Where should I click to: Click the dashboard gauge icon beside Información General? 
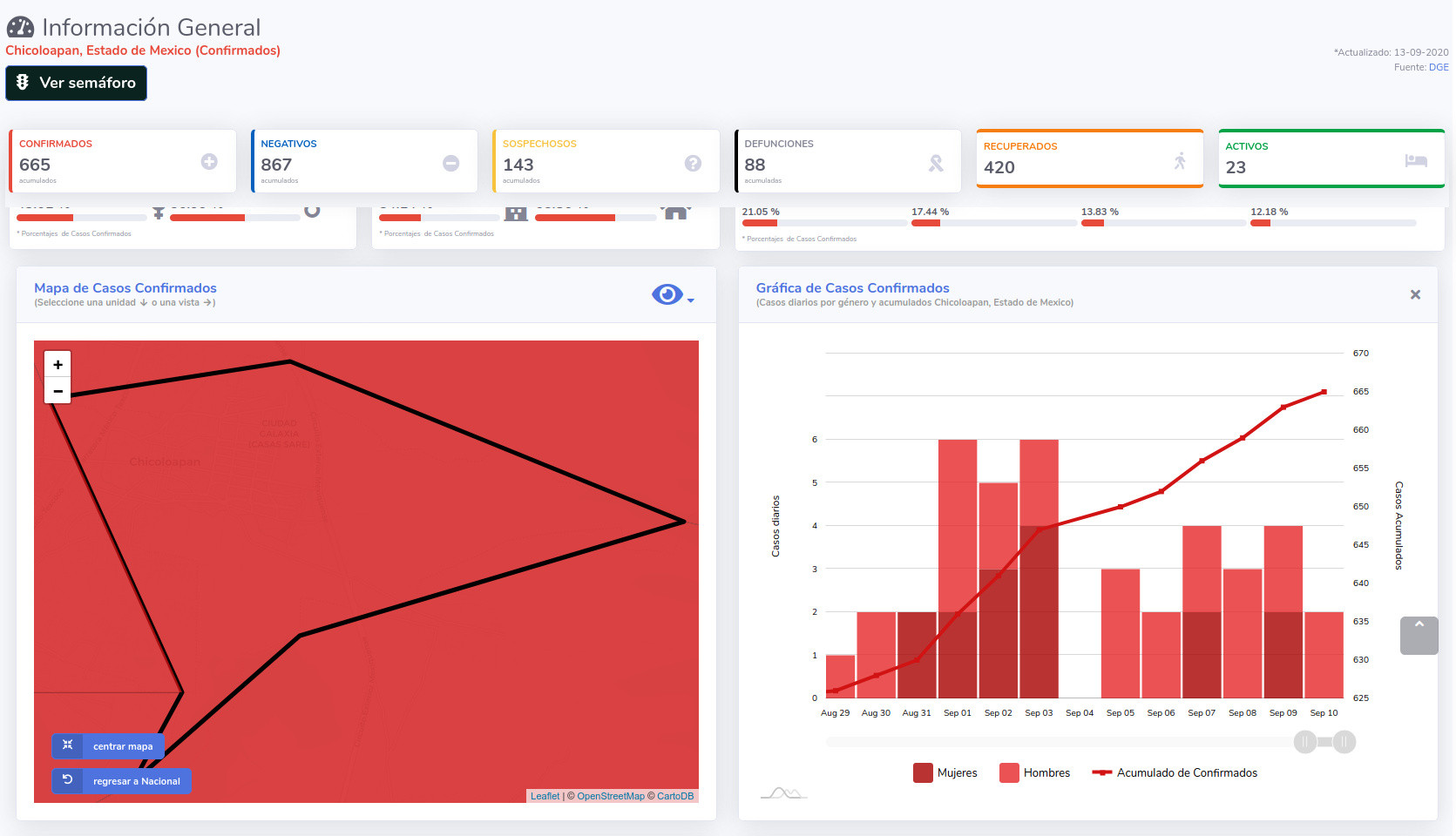coord(20,28)
